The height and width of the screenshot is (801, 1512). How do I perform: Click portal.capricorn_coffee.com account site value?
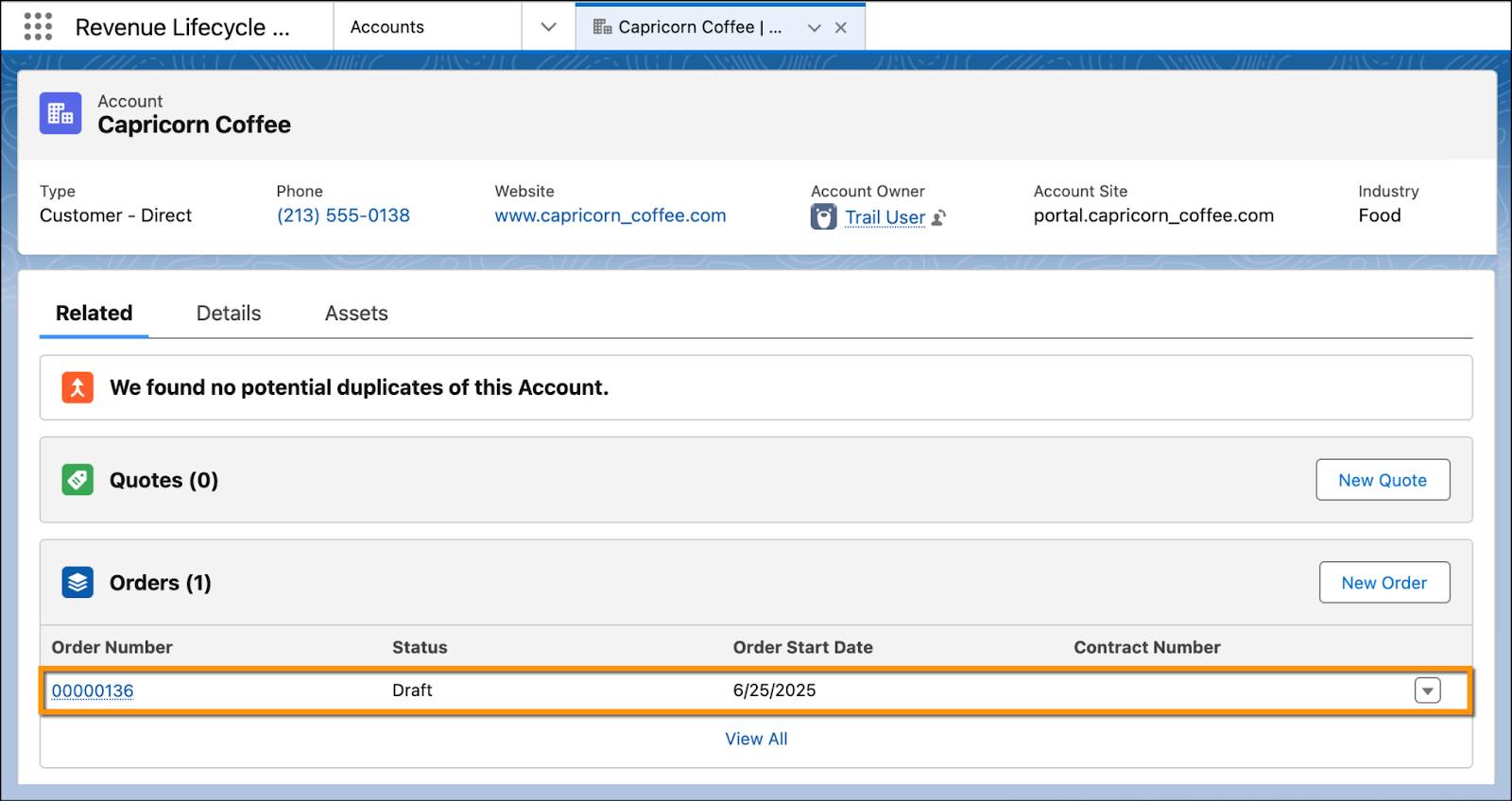tap(1154, 215)
